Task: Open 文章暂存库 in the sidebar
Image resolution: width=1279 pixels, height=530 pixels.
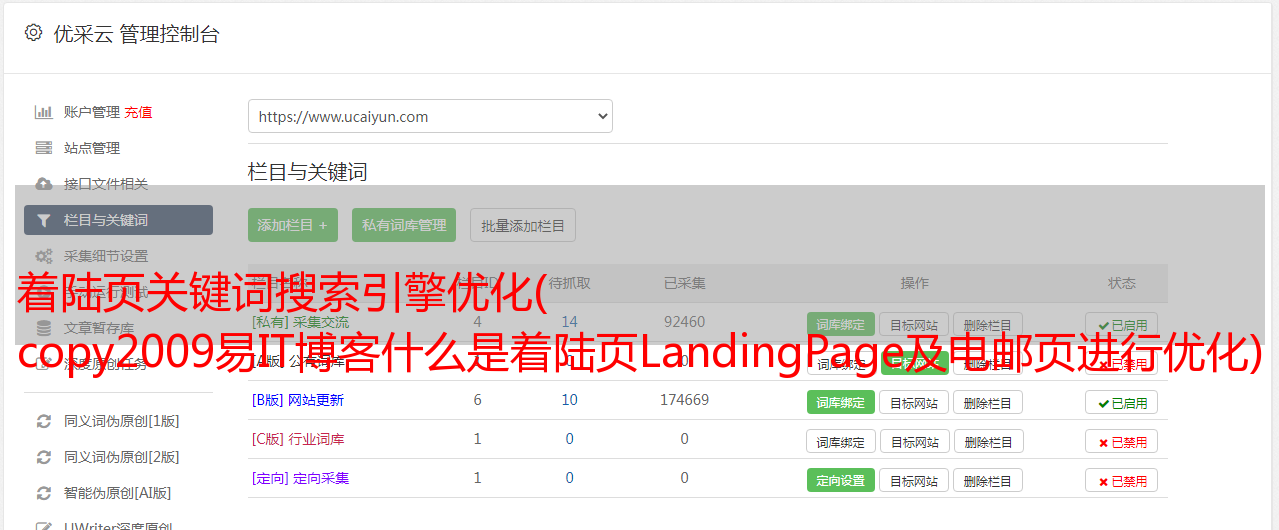Action: 99,328
